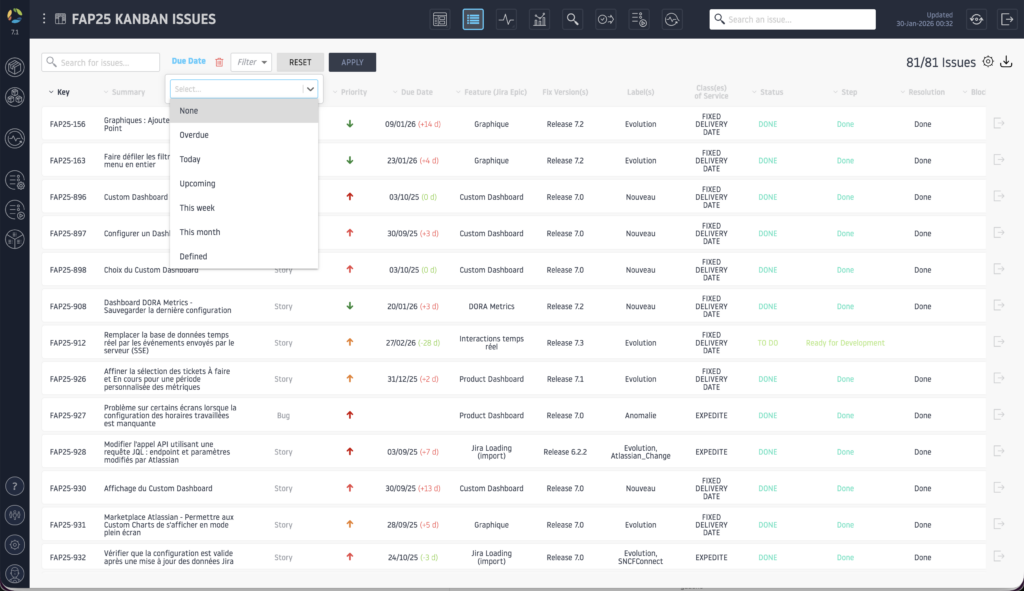Click the magnifier explore icon in toolbar
This screenshot has width=1024, height=591.
pyautogui.click(x=572, y=19)
